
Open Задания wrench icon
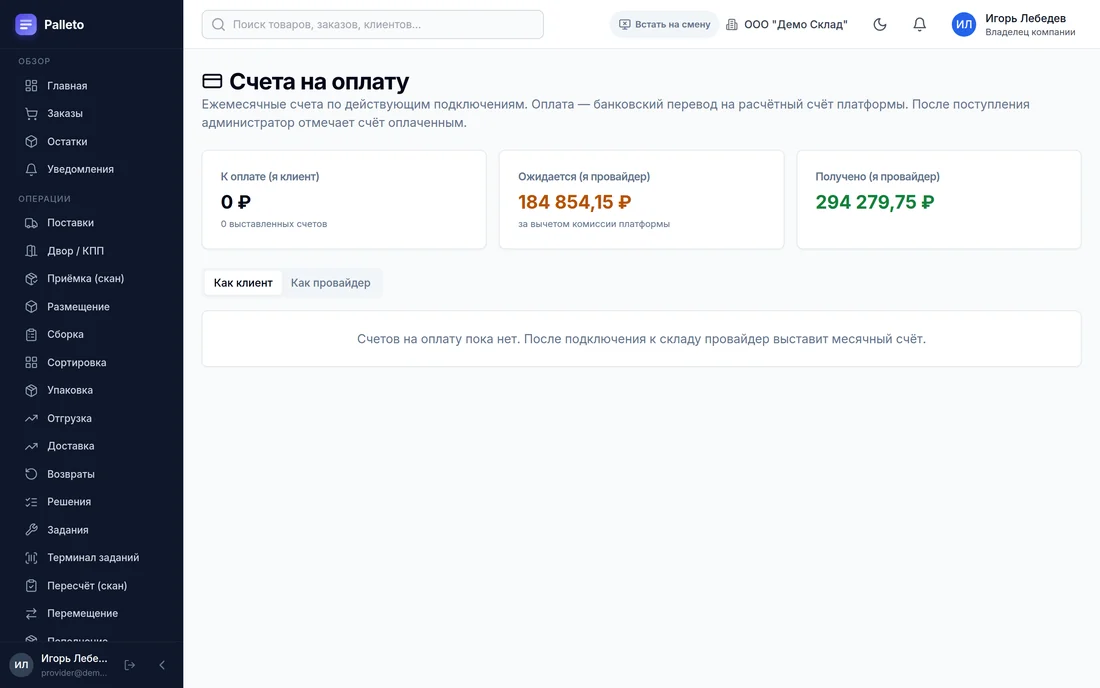(31, 530)
